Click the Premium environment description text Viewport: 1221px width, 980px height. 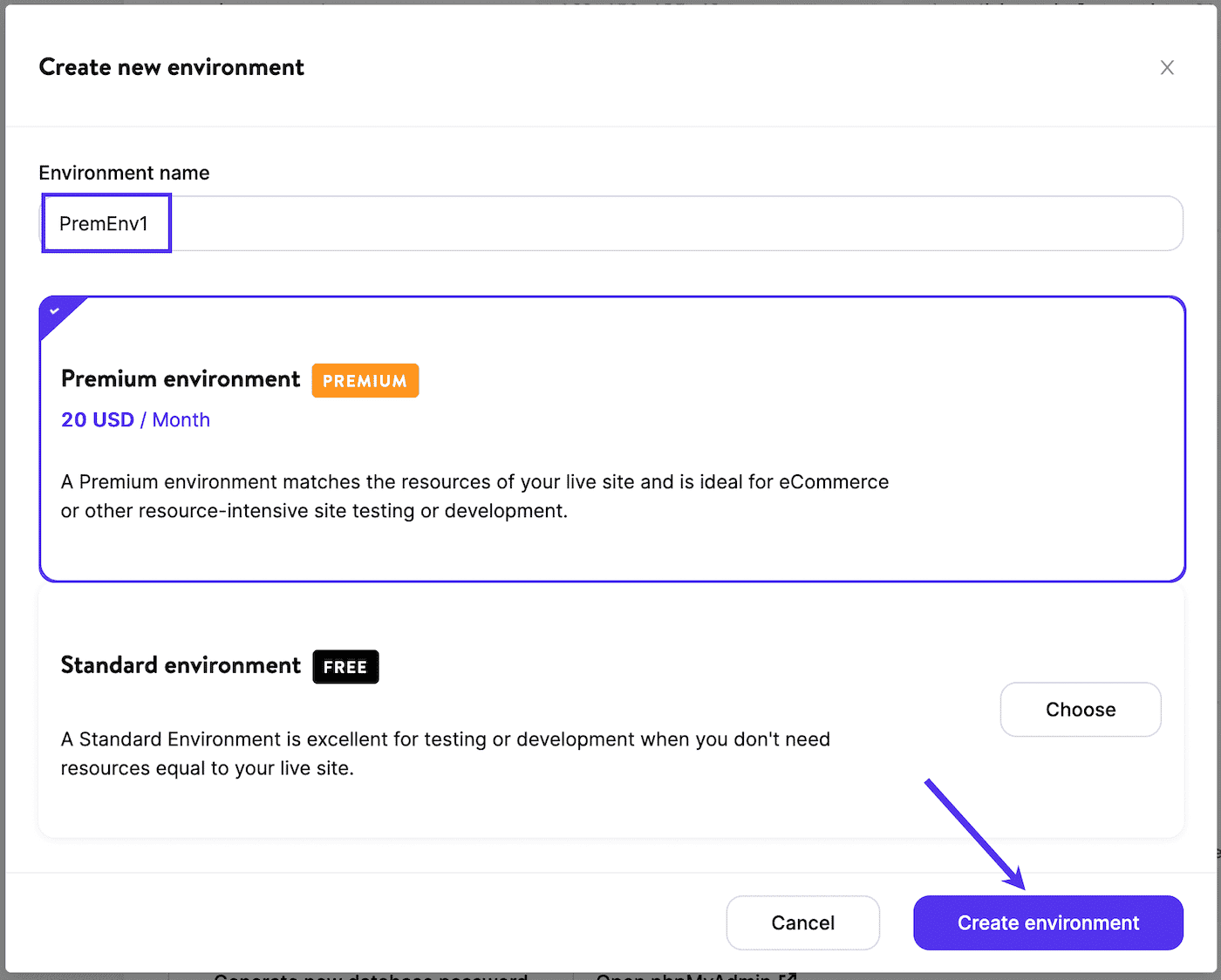[474, 496]
